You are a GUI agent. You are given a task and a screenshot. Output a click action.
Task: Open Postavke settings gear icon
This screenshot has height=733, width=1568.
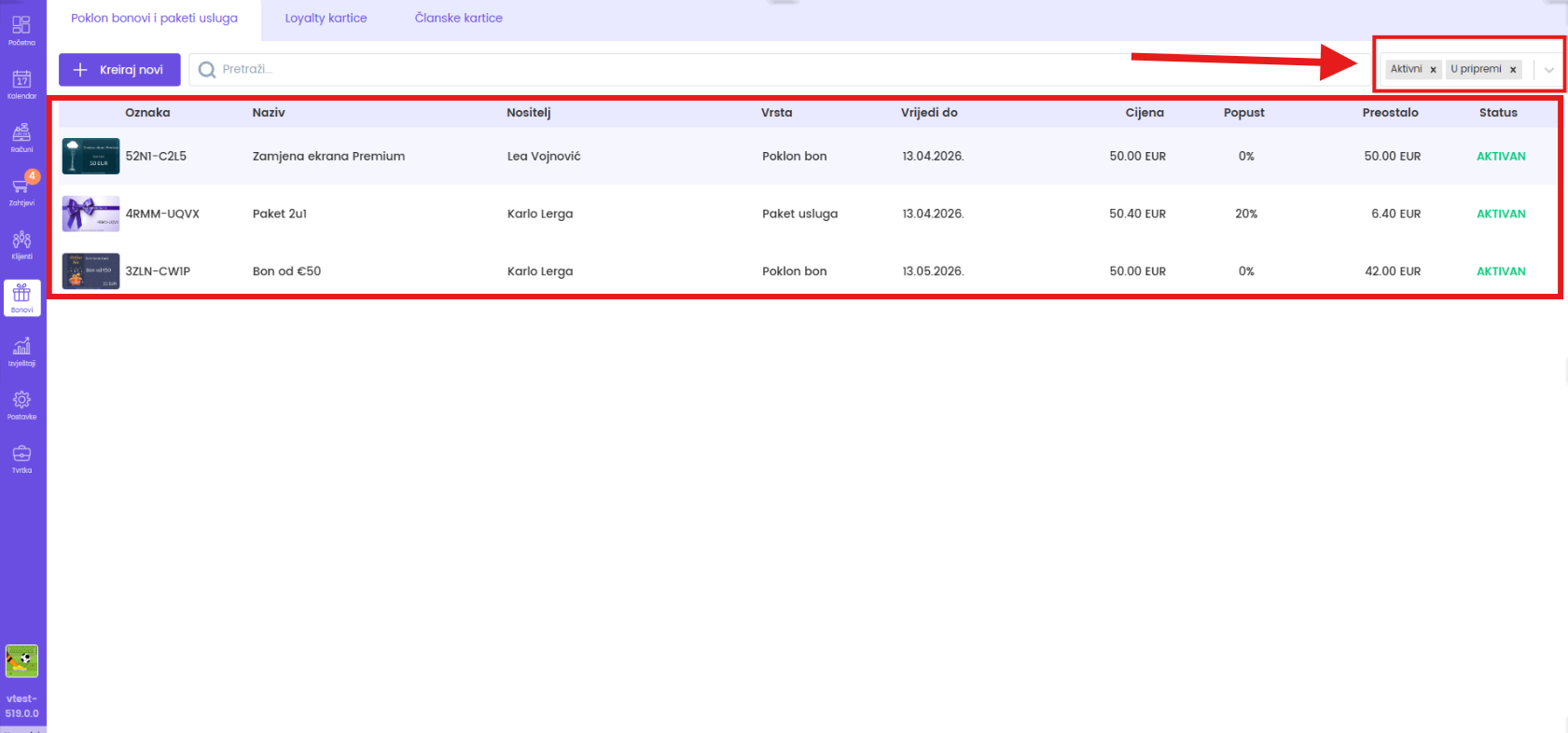click(x=21, y=404)
